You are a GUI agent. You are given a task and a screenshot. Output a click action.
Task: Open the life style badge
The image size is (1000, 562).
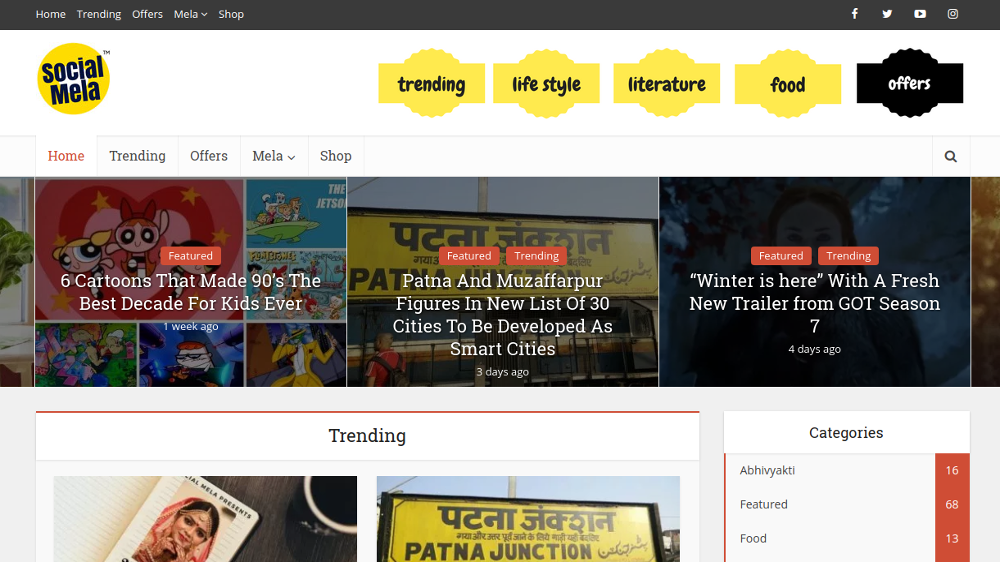[546, 84]
